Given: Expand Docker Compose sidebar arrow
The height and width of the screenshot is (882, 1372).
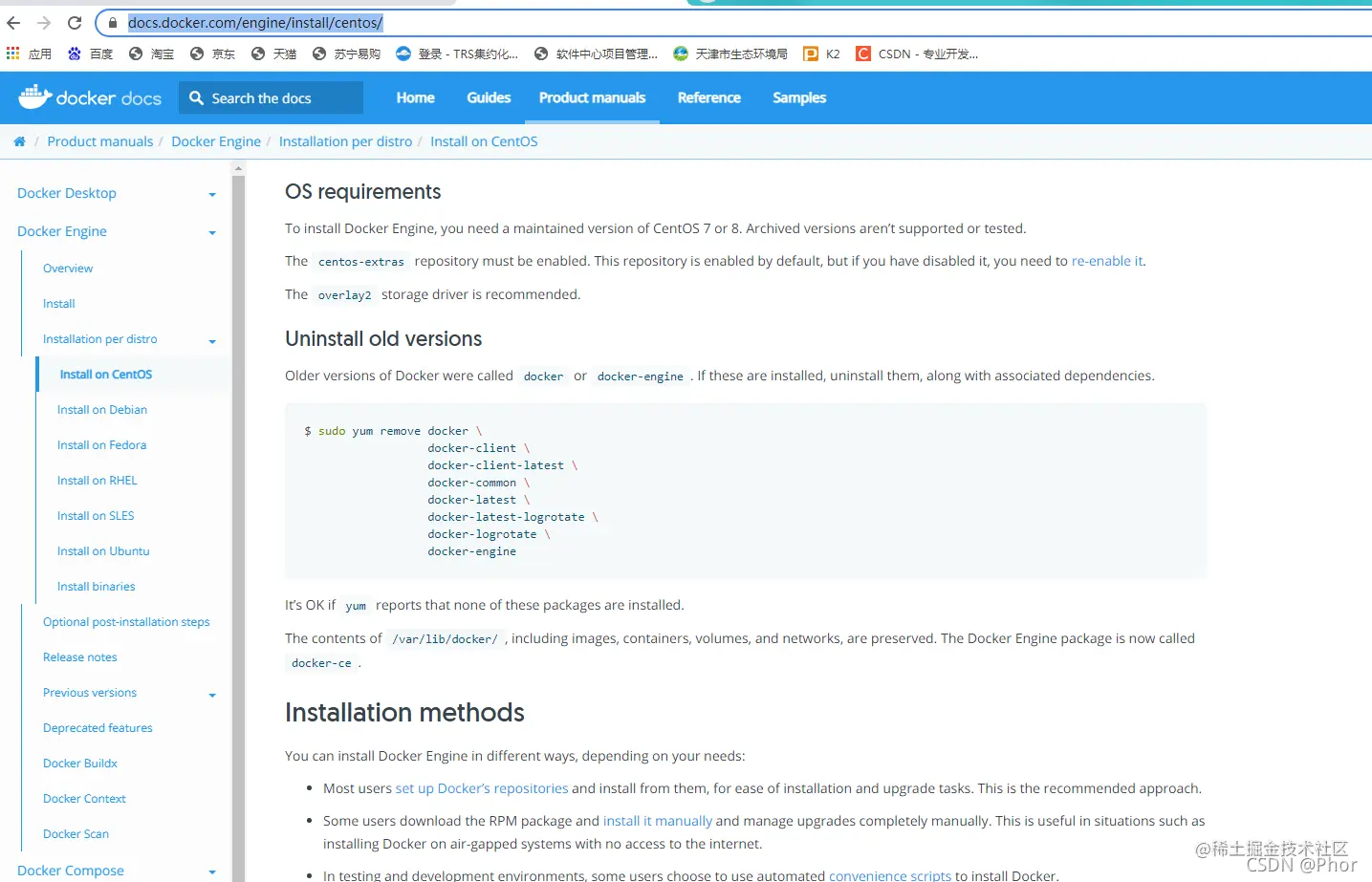Looking at the screenshot, I should coord(212,872).
